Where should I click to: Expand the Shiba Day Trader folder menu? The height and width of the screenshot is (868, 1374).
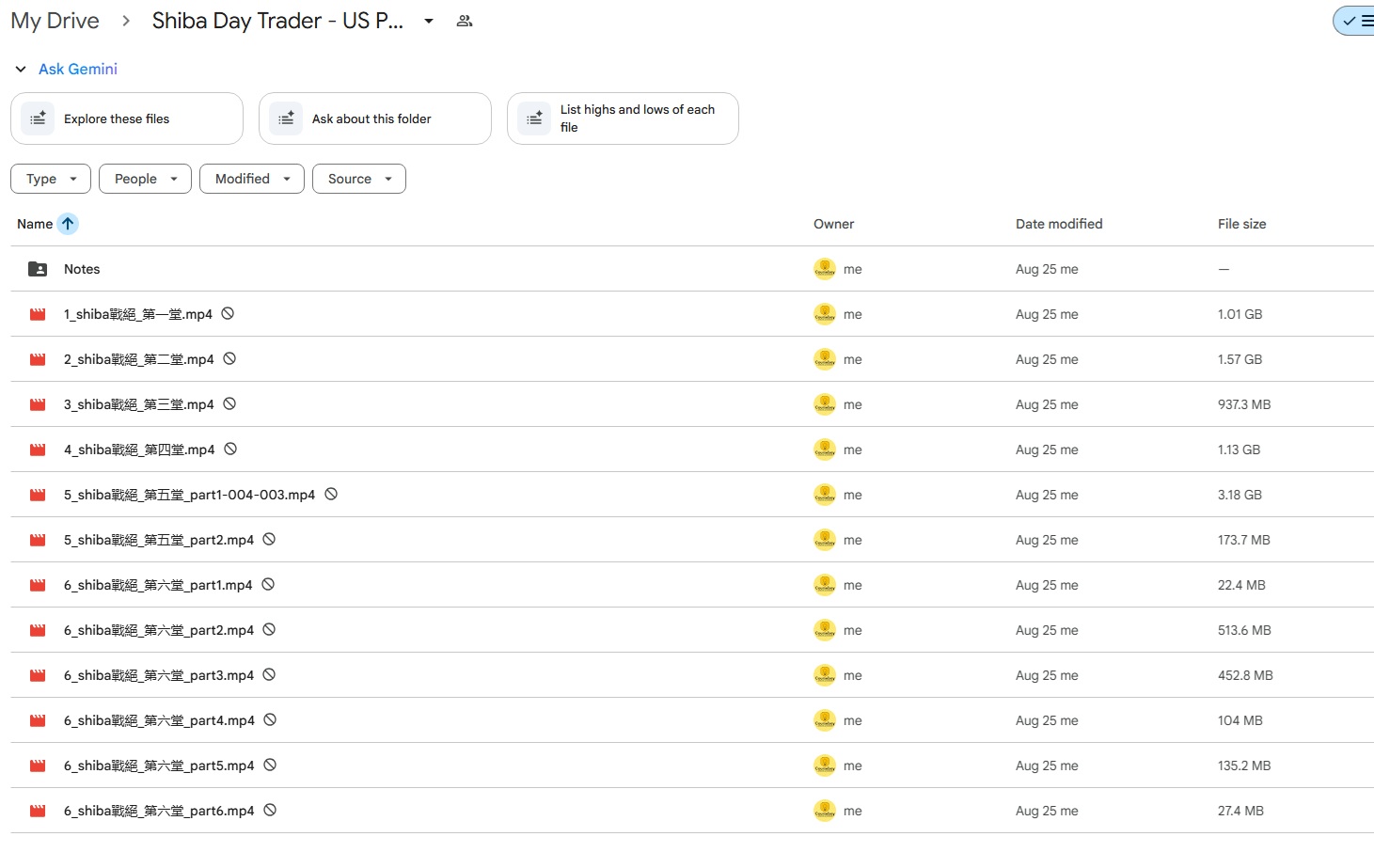pos(429,21)
